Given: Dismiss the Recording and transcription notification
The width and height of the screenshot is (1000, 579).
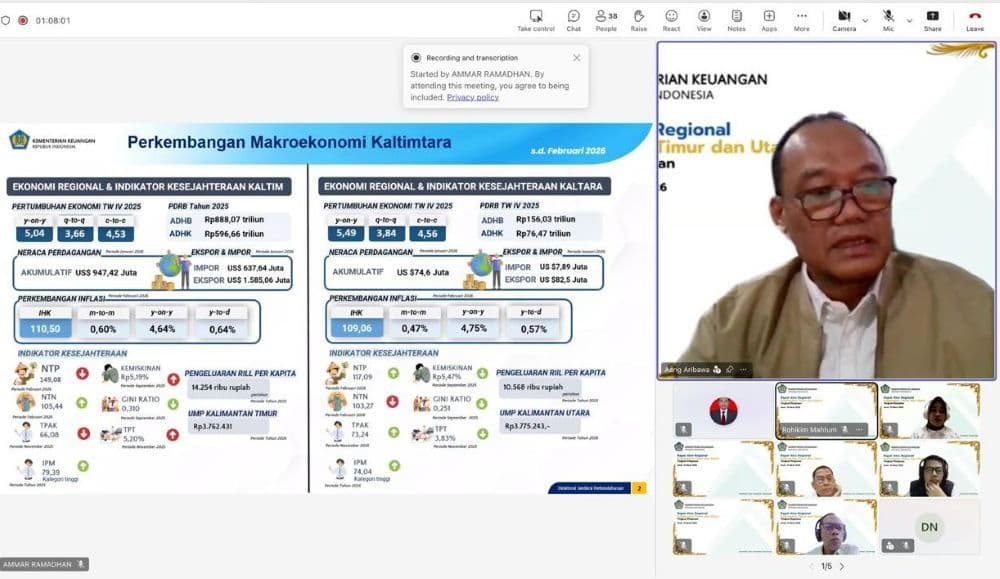Looking at the screenshot, I should click(577, 57).
